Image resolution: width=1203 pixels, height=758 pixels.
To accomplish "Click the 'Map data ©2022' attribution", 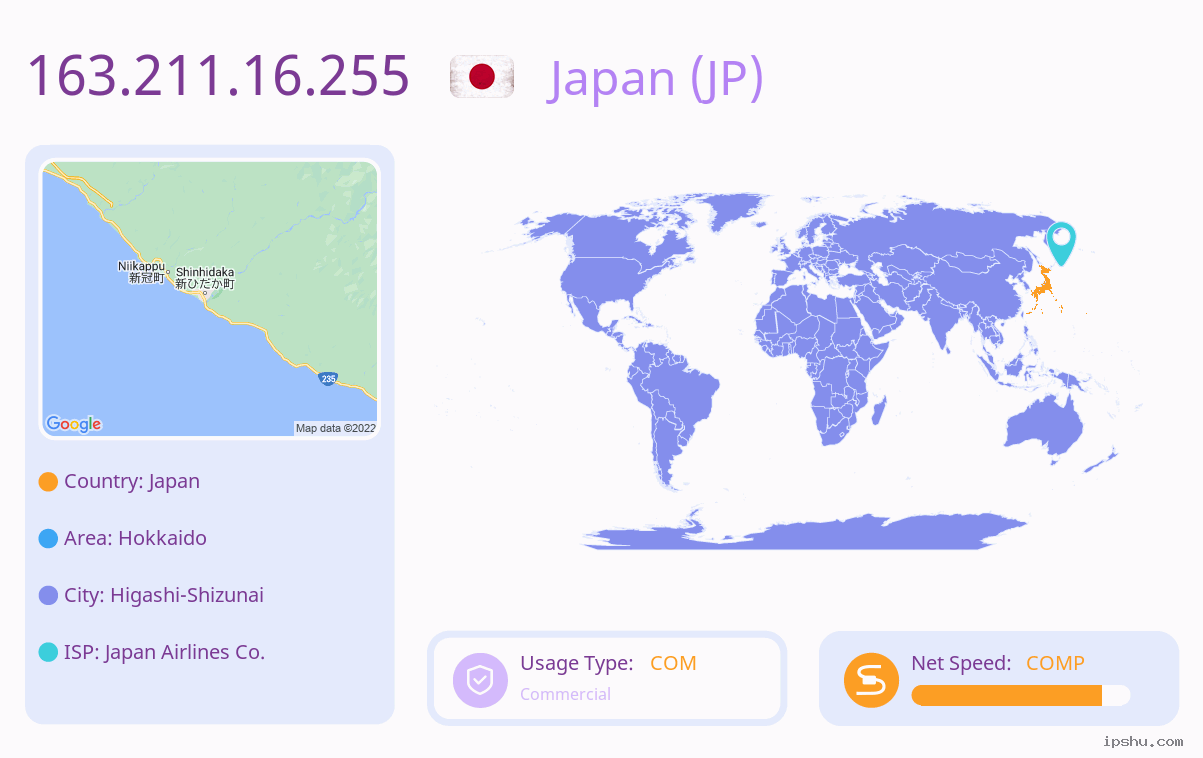I will pos(336,428).
